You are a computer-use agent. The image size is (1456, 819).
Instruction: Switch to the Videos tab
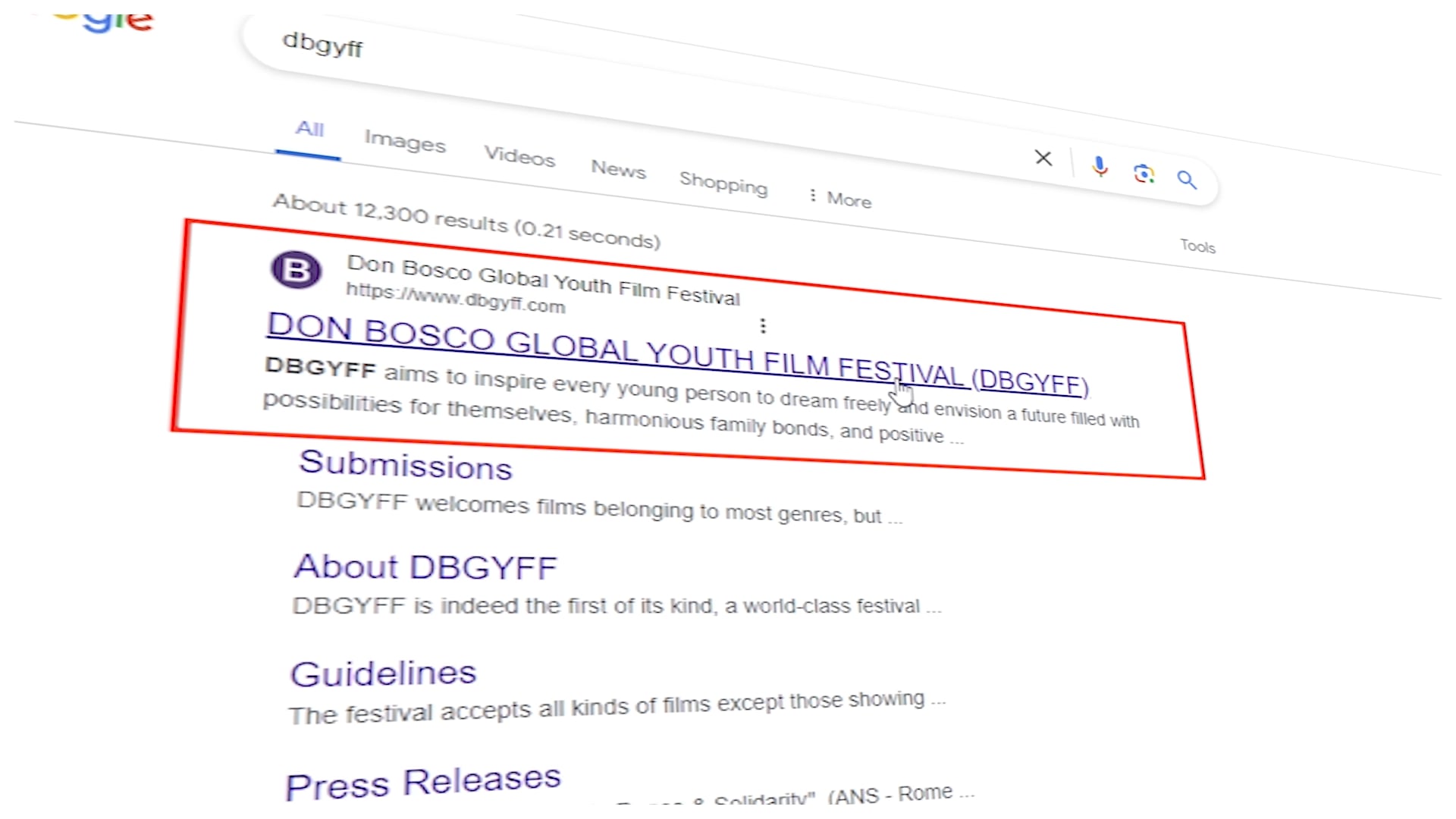click(519, 155)
